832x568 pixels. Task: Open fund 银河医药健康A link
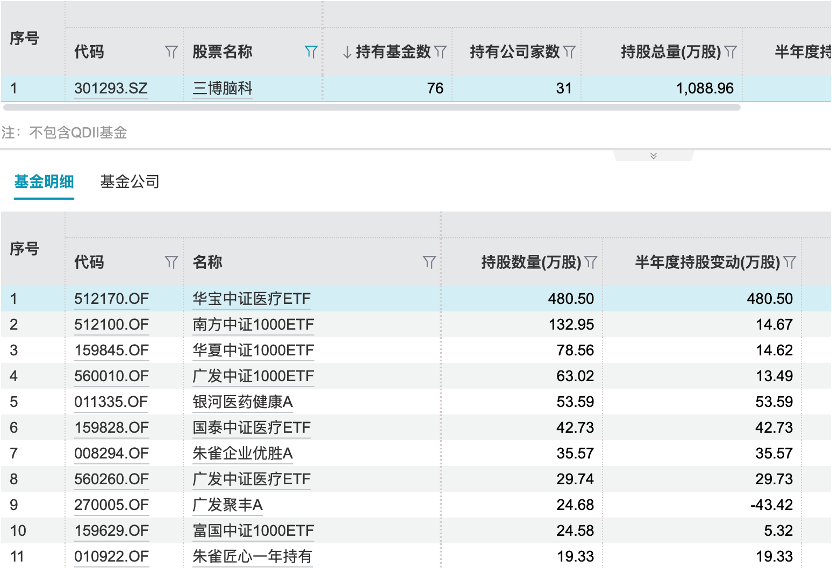[243, 401]
